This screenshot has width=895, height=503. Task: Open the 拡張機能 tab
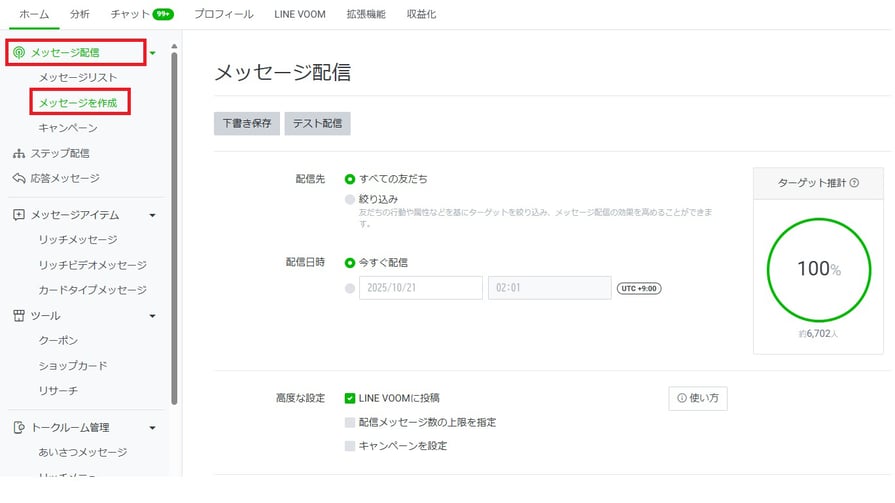click(x=366, y=14)
